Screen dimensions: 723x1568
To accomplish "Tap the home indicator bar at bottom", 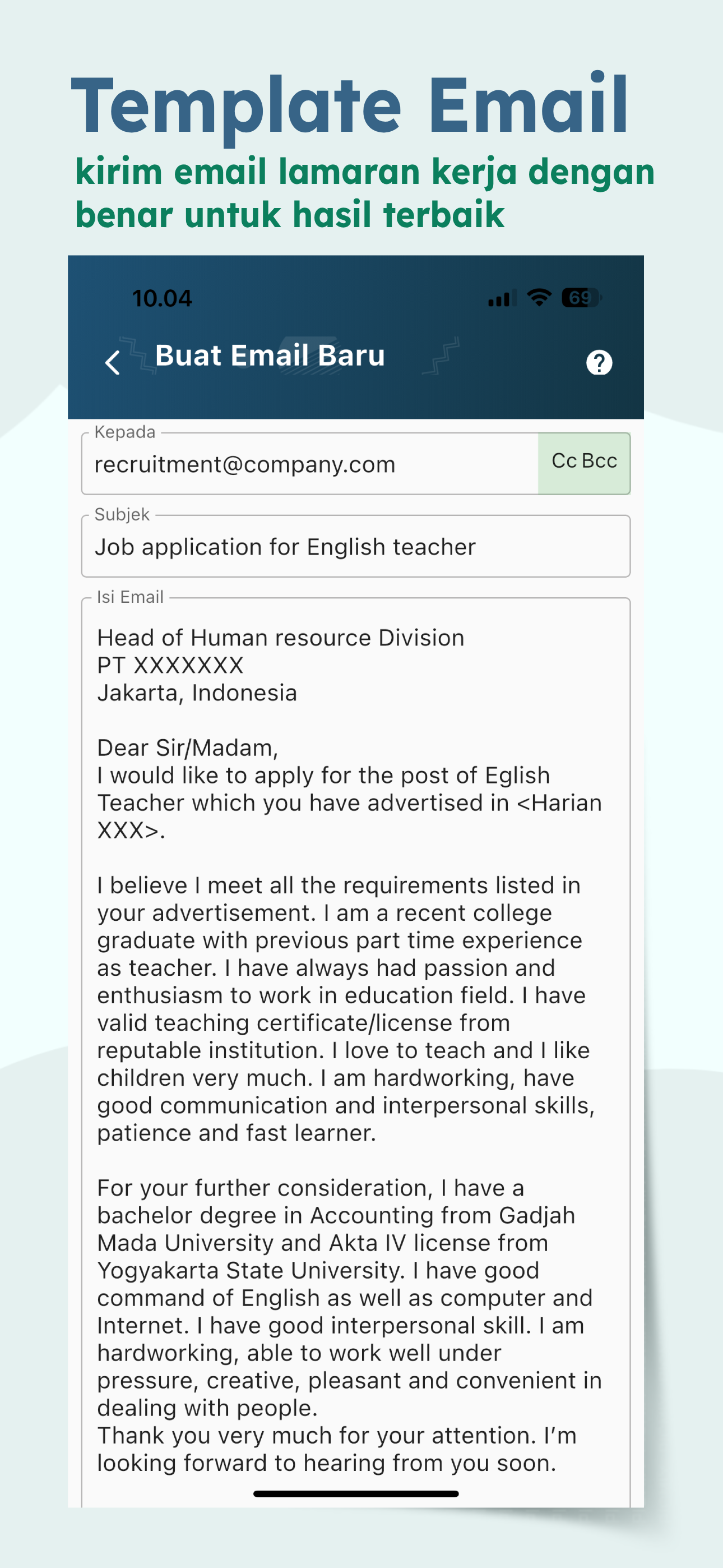I will pyautogui.click(x=355, y=1494).
